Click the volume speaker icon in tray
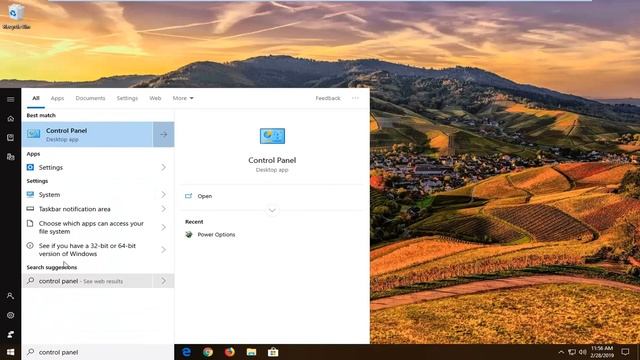640x360 pixels. pyautogui.click(x=583, y=352)
